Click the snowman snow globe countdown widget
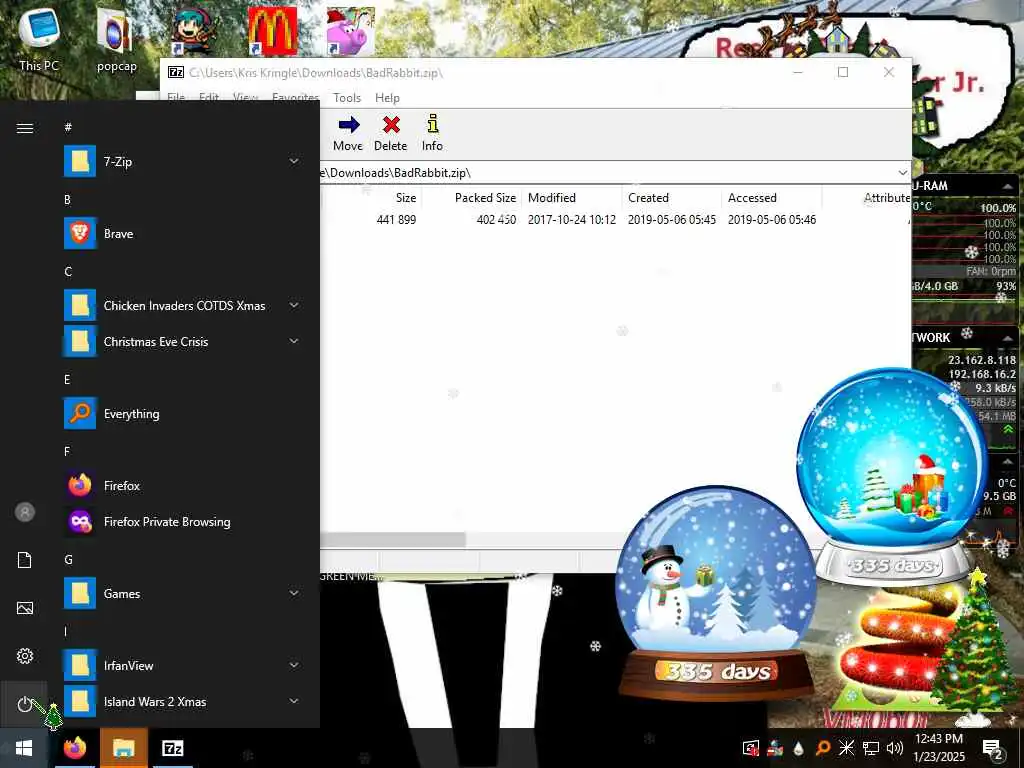The height and width of the screenshot is (768, 1024). (x=717, y=592)
